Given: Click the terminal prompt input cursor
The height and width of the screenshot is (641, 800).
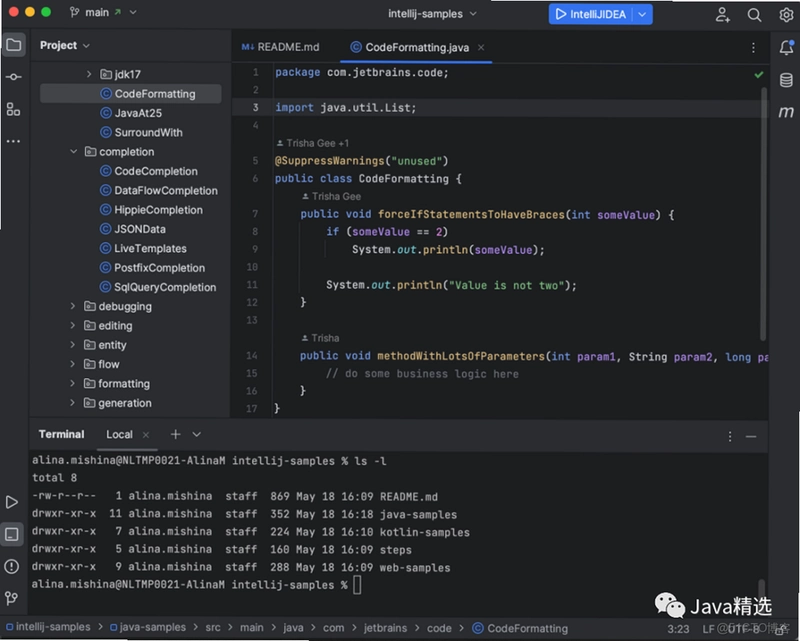Looking at the screenshot, I should [x=357, y=585].
